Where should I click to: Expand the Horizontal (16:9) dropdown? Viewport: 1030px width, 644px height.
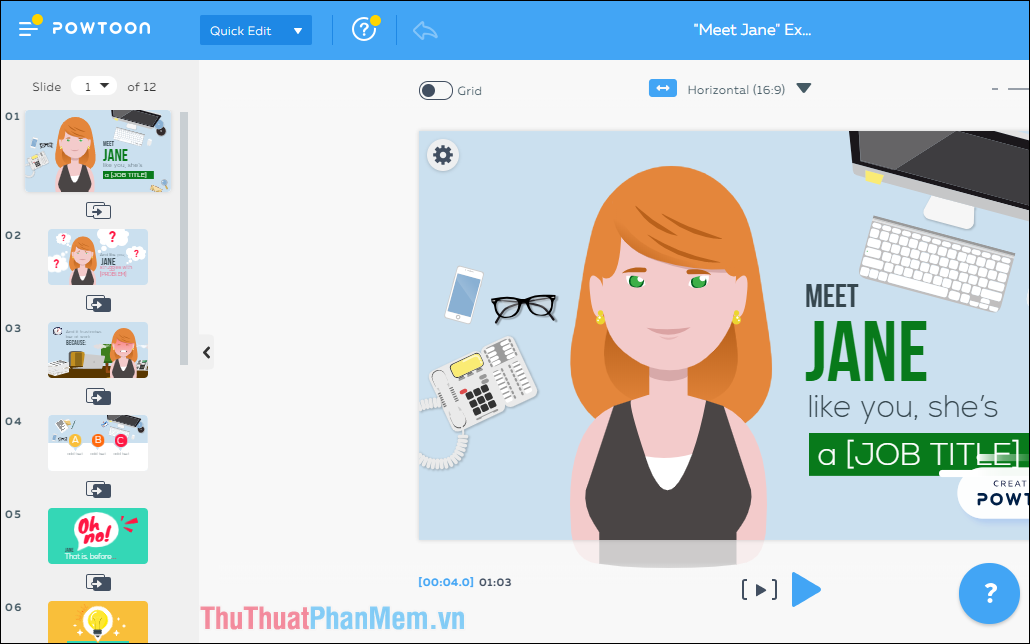pos(804,89)
